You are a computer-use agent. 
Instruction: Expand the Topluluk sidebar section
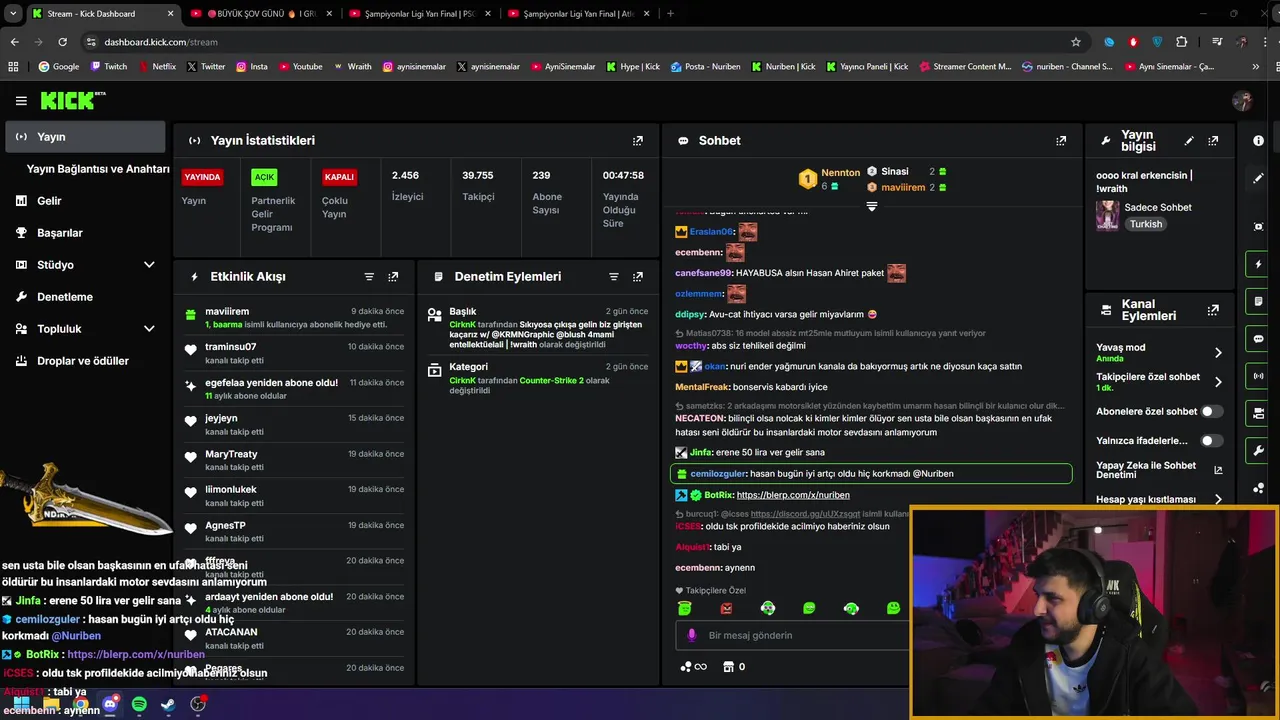[x=149, y=329]
